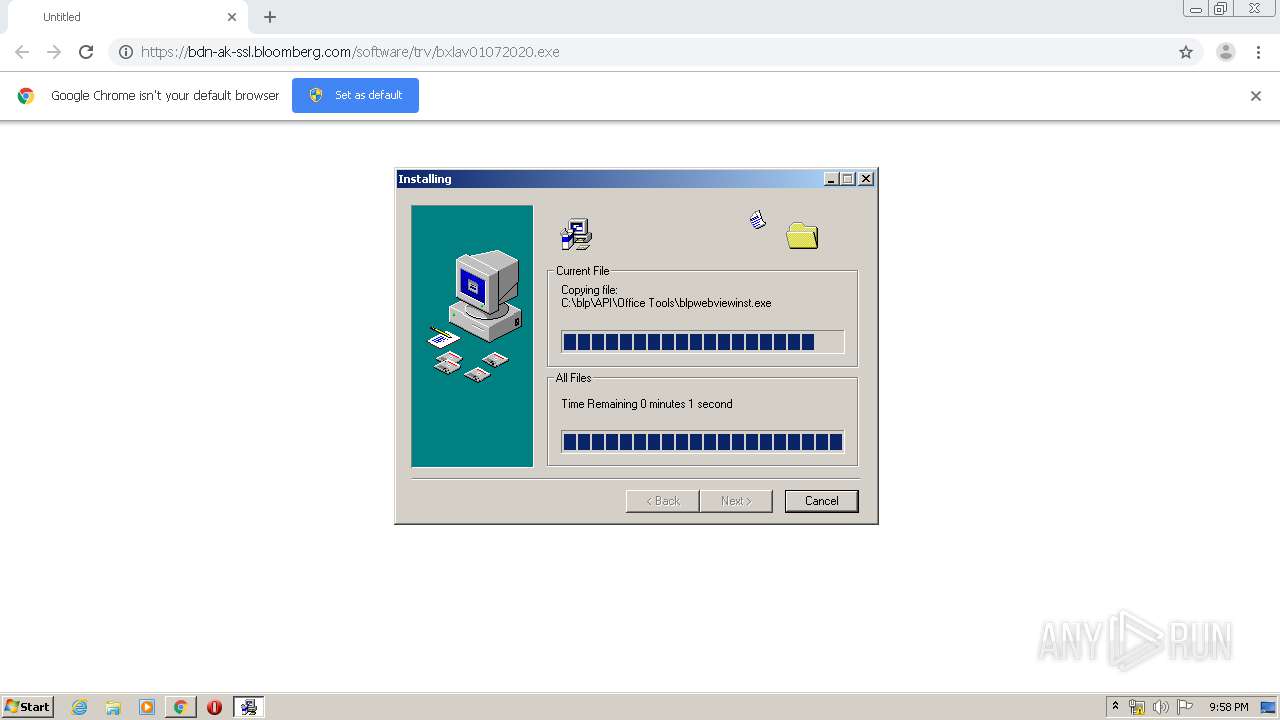The width and height of the screenshot is (1280, 720).
Task: Click the Action Center flag icon
Action: tap(1185, 707)
